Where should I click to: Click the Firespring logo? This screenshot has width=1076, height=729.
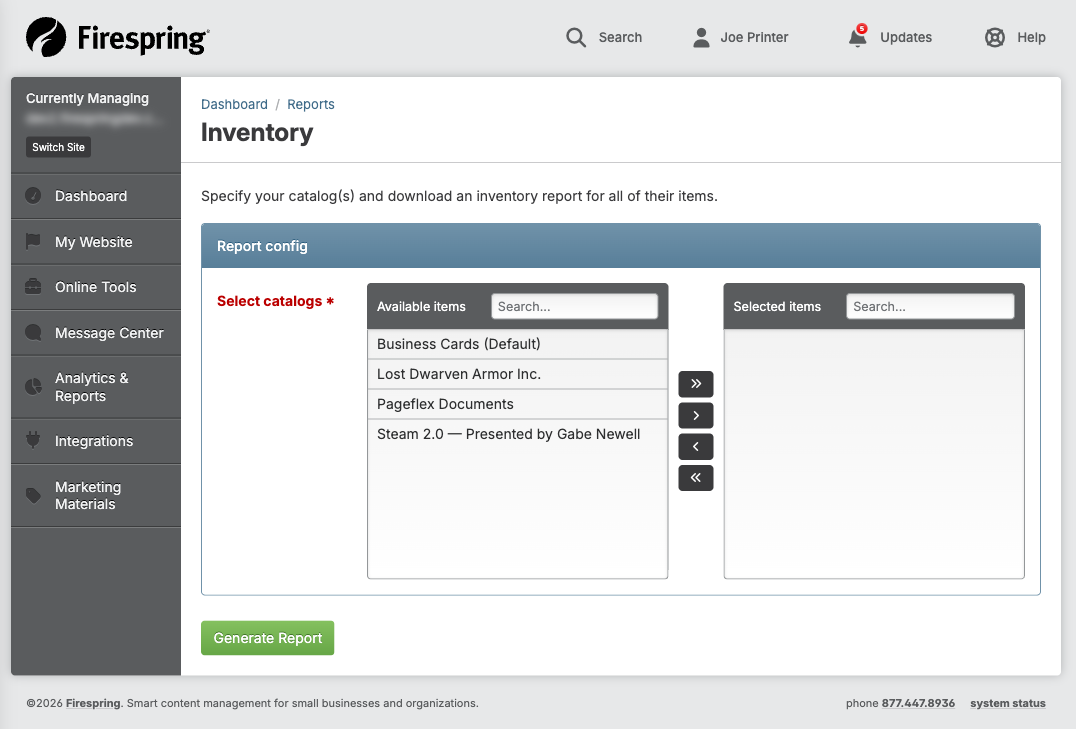tap(117, 37)
